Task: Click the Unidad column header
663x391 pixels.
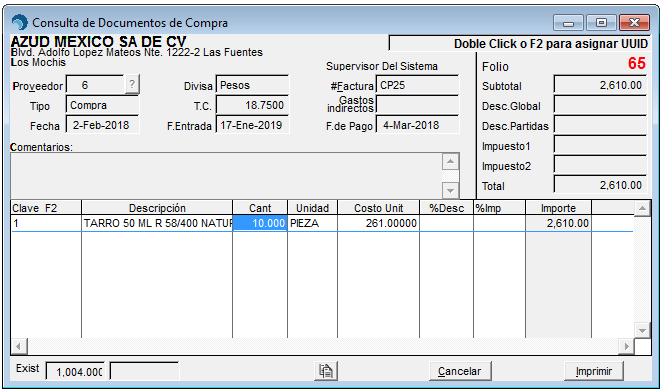Action: (x=312, y=208)
